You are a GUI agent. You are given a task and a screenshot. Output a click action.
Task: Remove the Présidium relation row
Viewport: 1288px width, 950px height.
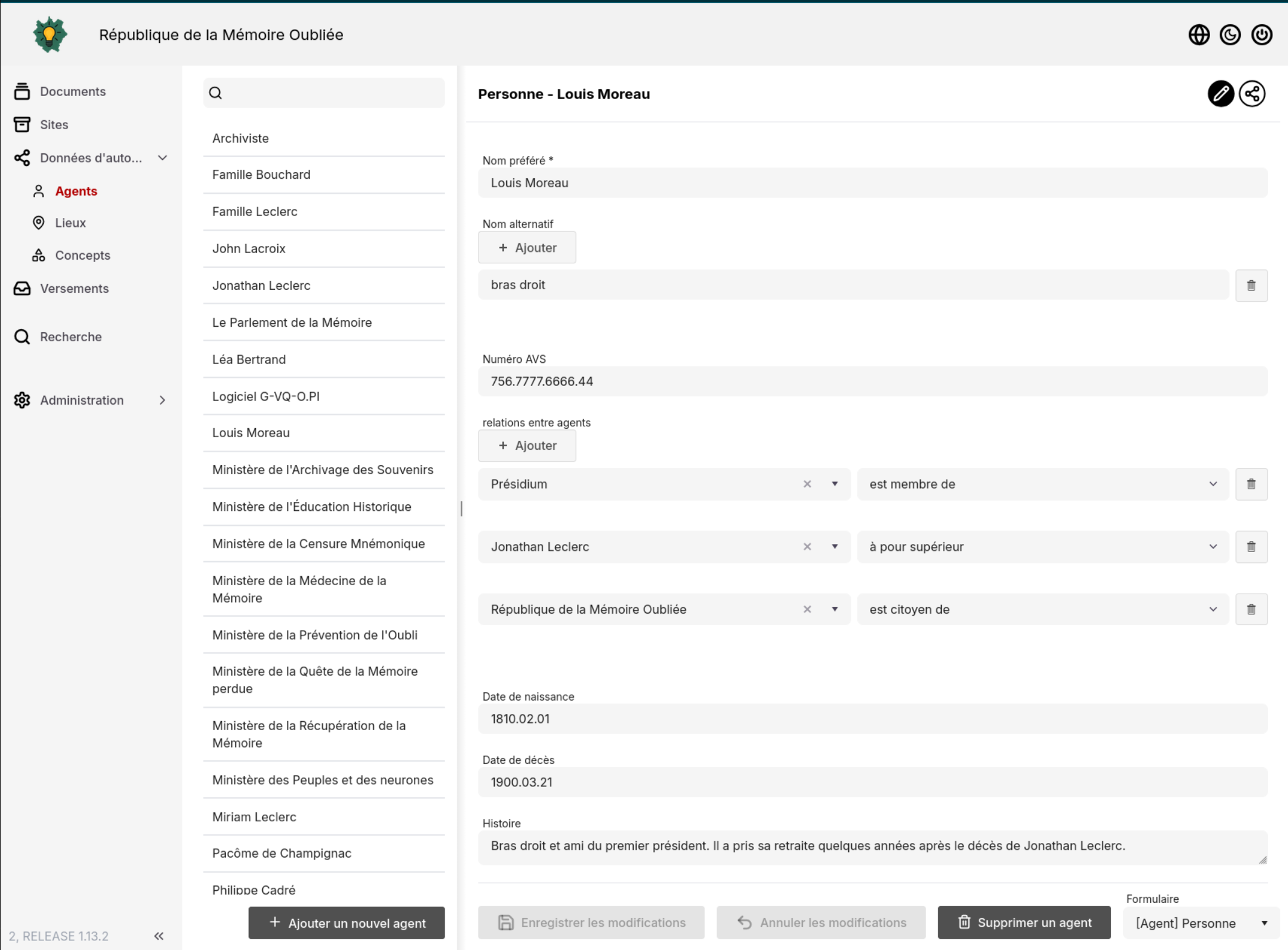1251,484
